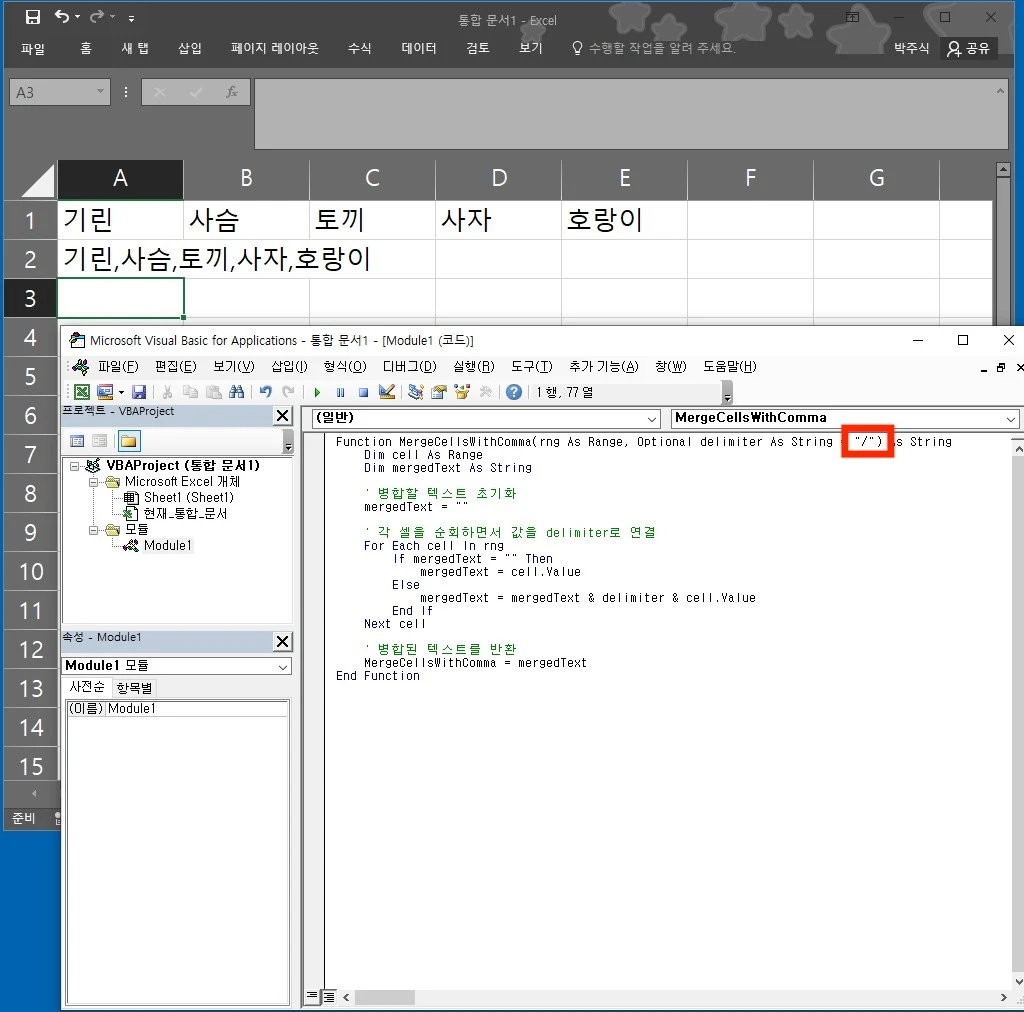The width and height of the screenshot is (1024, 1012).
Task: Open VBA Help with the blue question mark icon
Action: pos(514,392)
